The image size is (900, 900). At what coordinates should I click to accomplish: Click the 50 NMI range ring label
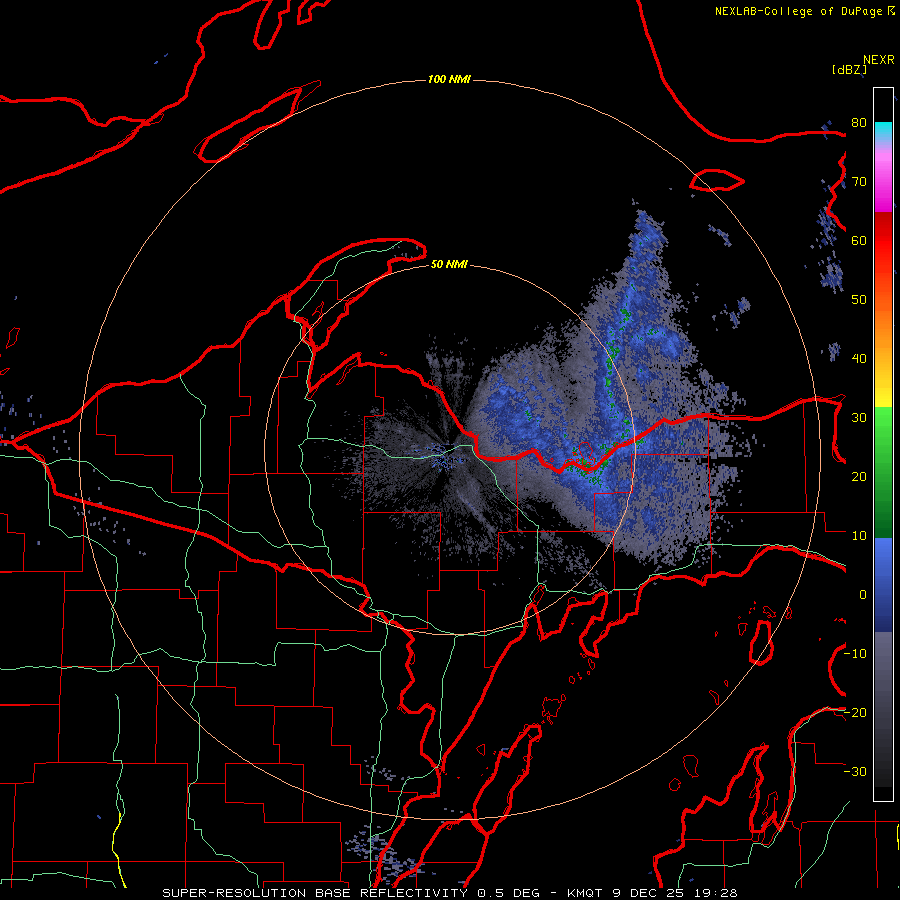click(449, 264)
